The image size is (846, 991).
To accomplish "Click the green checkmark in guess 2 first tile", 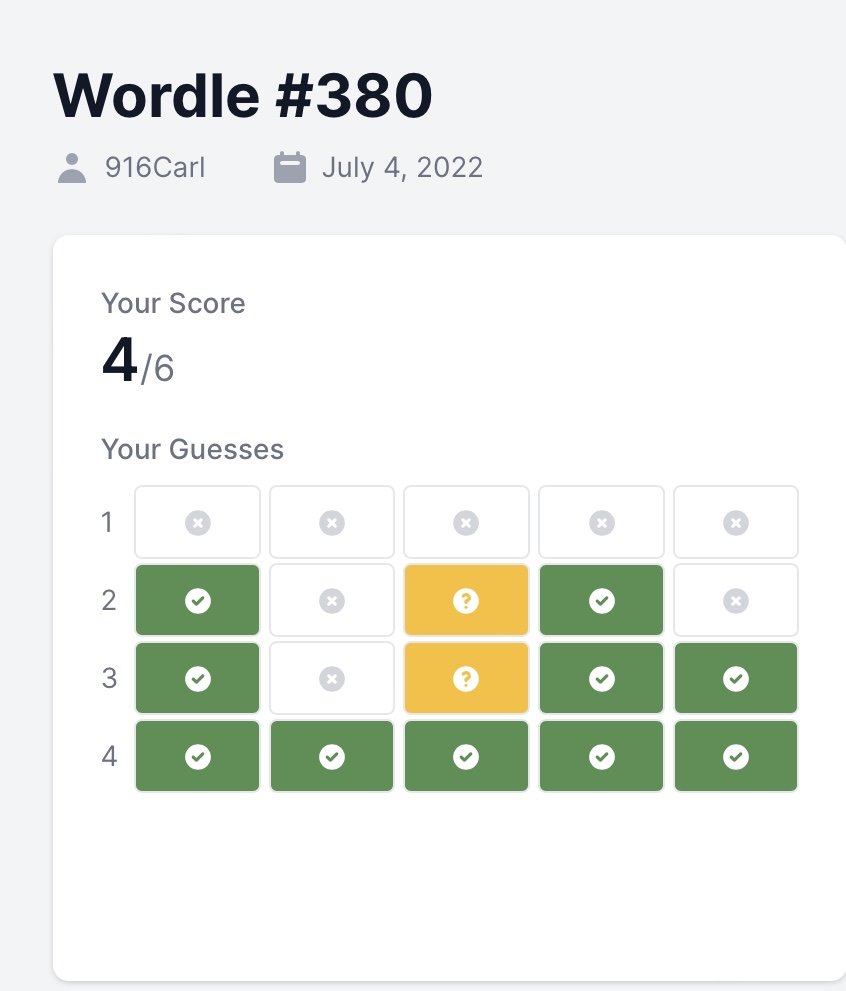I will click(x=198, y=600).
